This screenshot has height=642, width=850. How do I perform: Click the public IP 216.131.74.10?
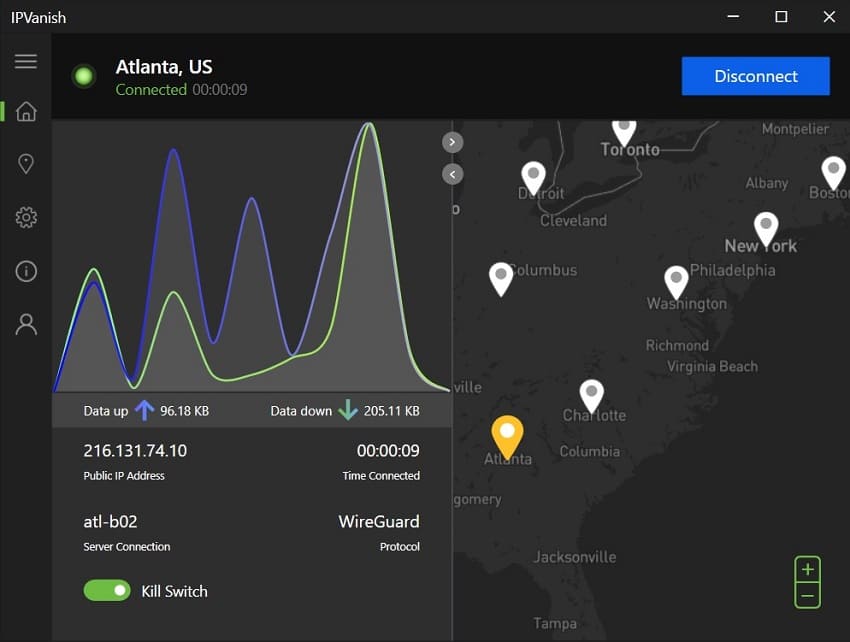[135, 451]
